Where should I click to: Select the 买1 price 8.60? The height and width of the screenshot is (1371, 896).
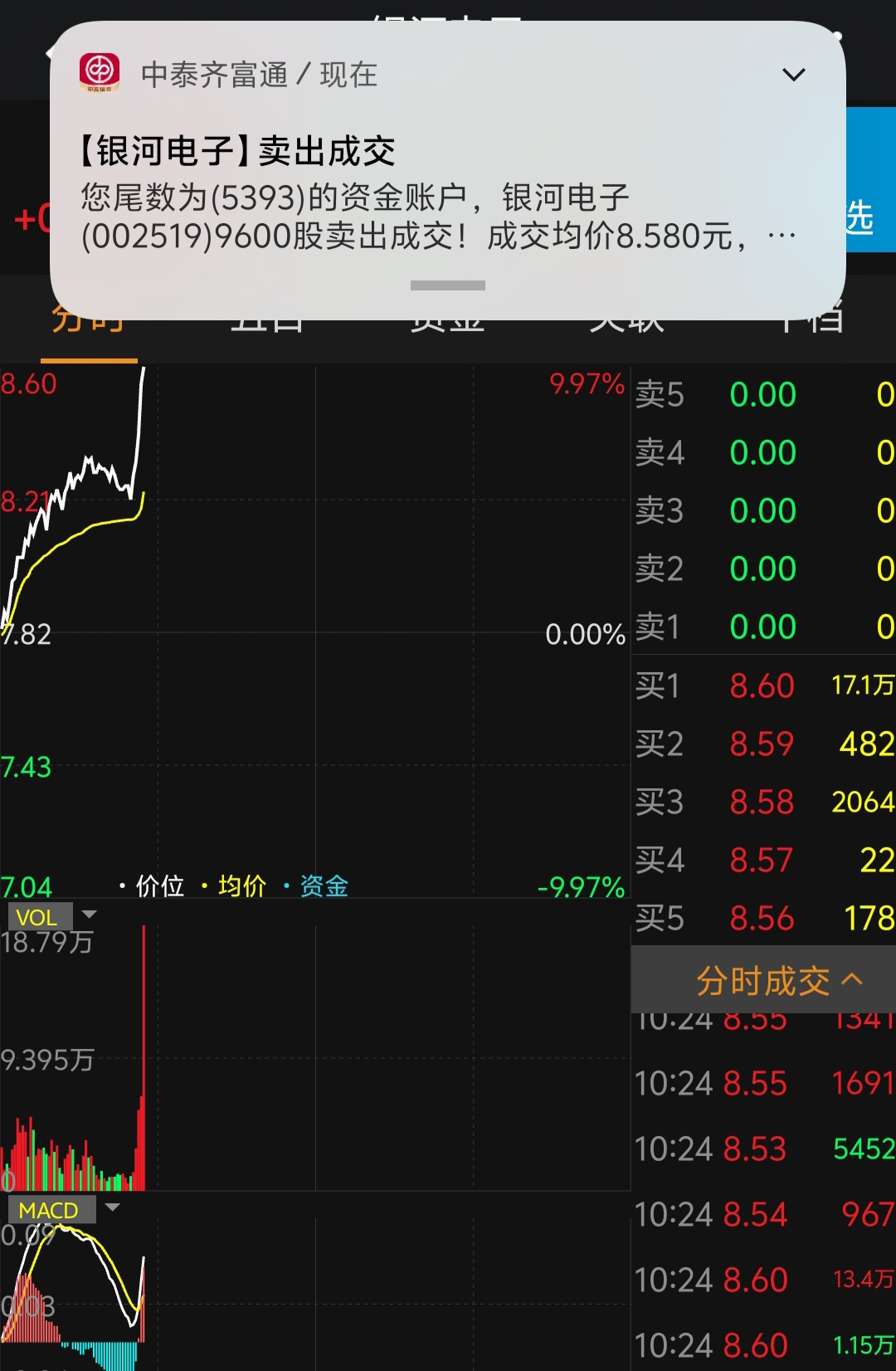762,685
